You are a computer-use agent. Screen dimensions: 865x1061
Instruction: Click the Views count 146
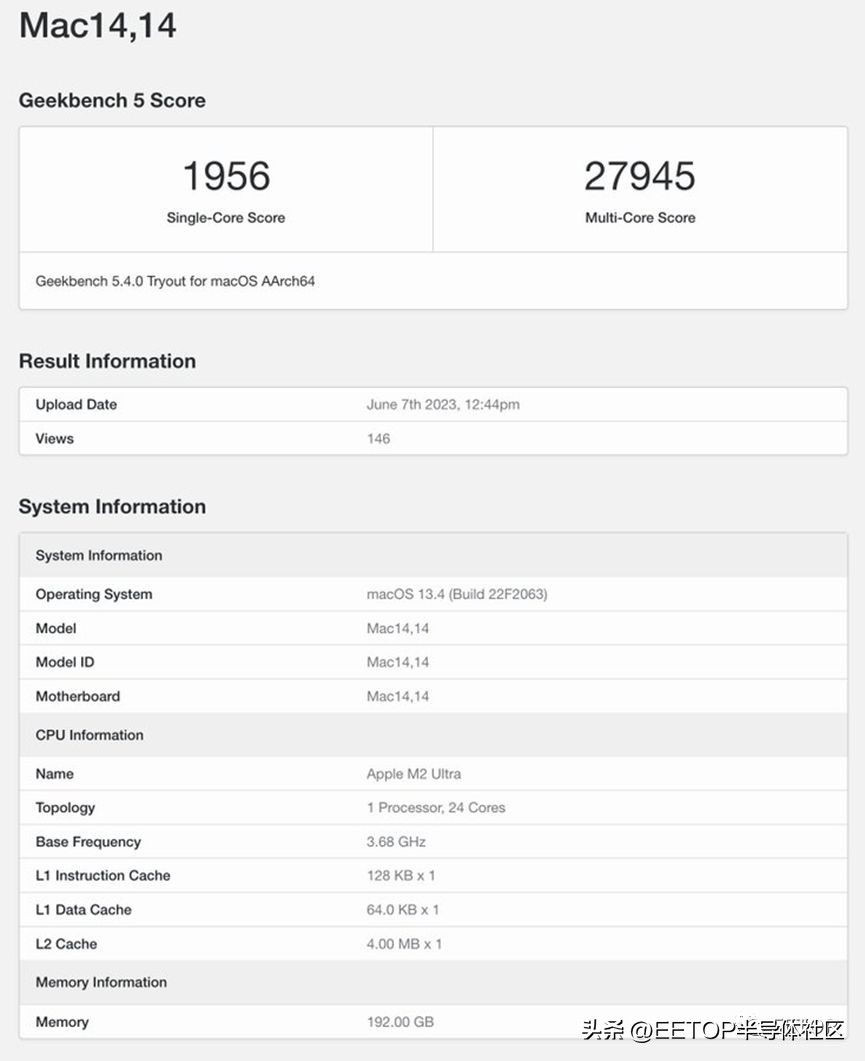coord(378,439)
